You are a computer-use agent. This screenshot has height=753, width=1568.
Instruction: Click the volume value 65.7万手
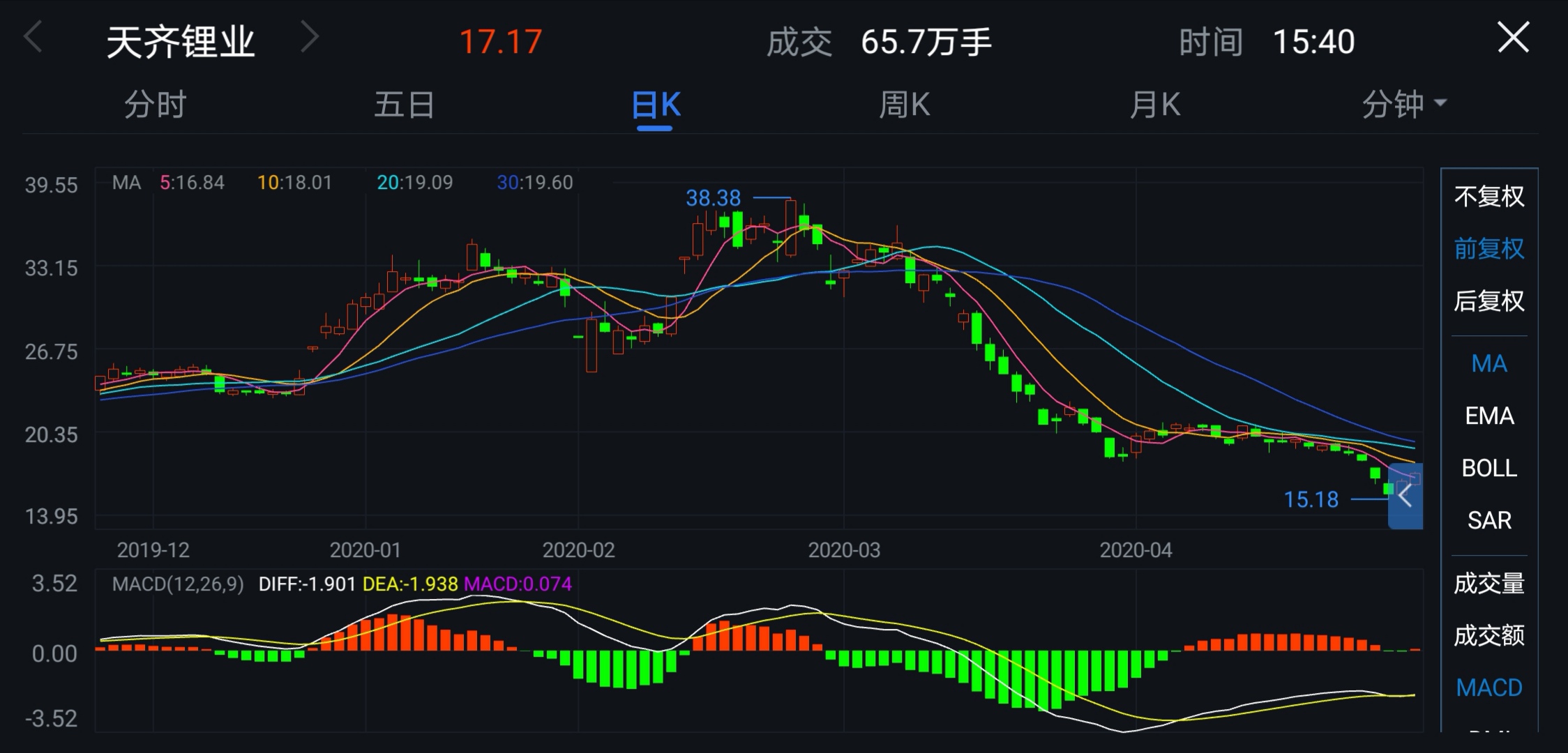coord(926,43)
